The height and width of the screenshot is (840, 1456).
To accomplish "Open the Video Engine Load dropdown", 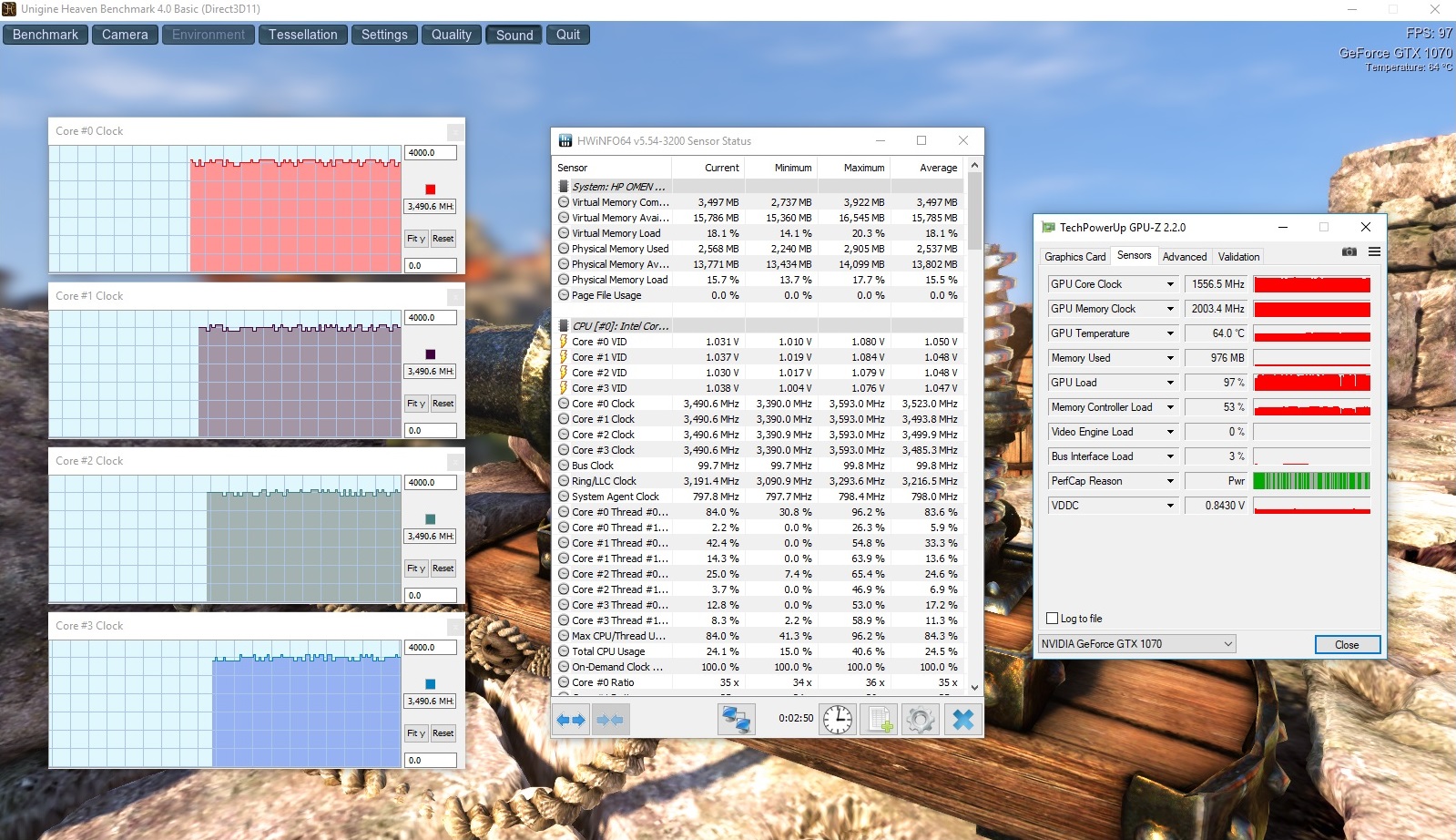I will click(x=1170, y=432).
